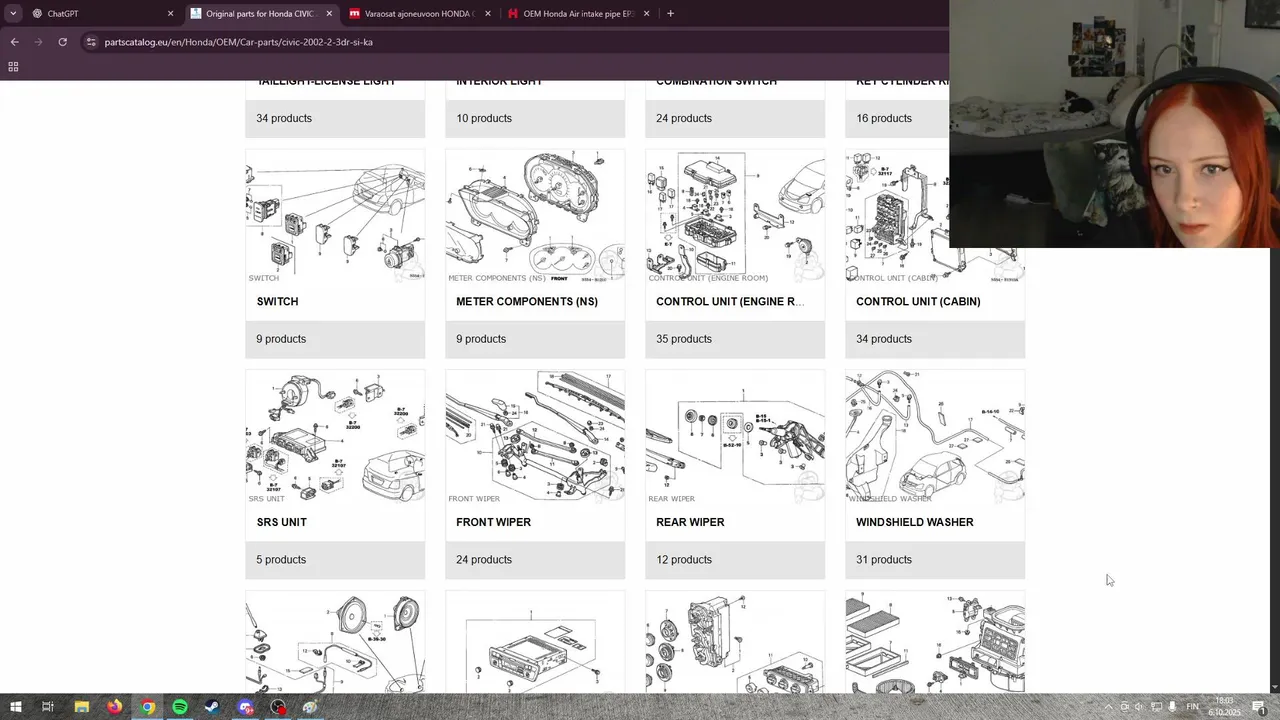Click the METER COMPONENTS (NS) diagram image
This screenshot has width=1280, height=720.
coord(535,216)
